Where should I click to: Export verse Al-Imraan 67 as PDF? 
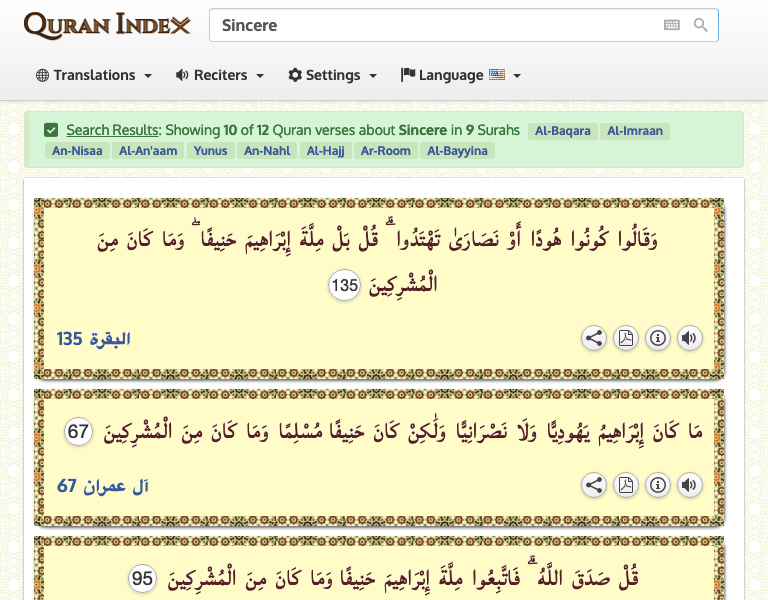tap(625, 485)
